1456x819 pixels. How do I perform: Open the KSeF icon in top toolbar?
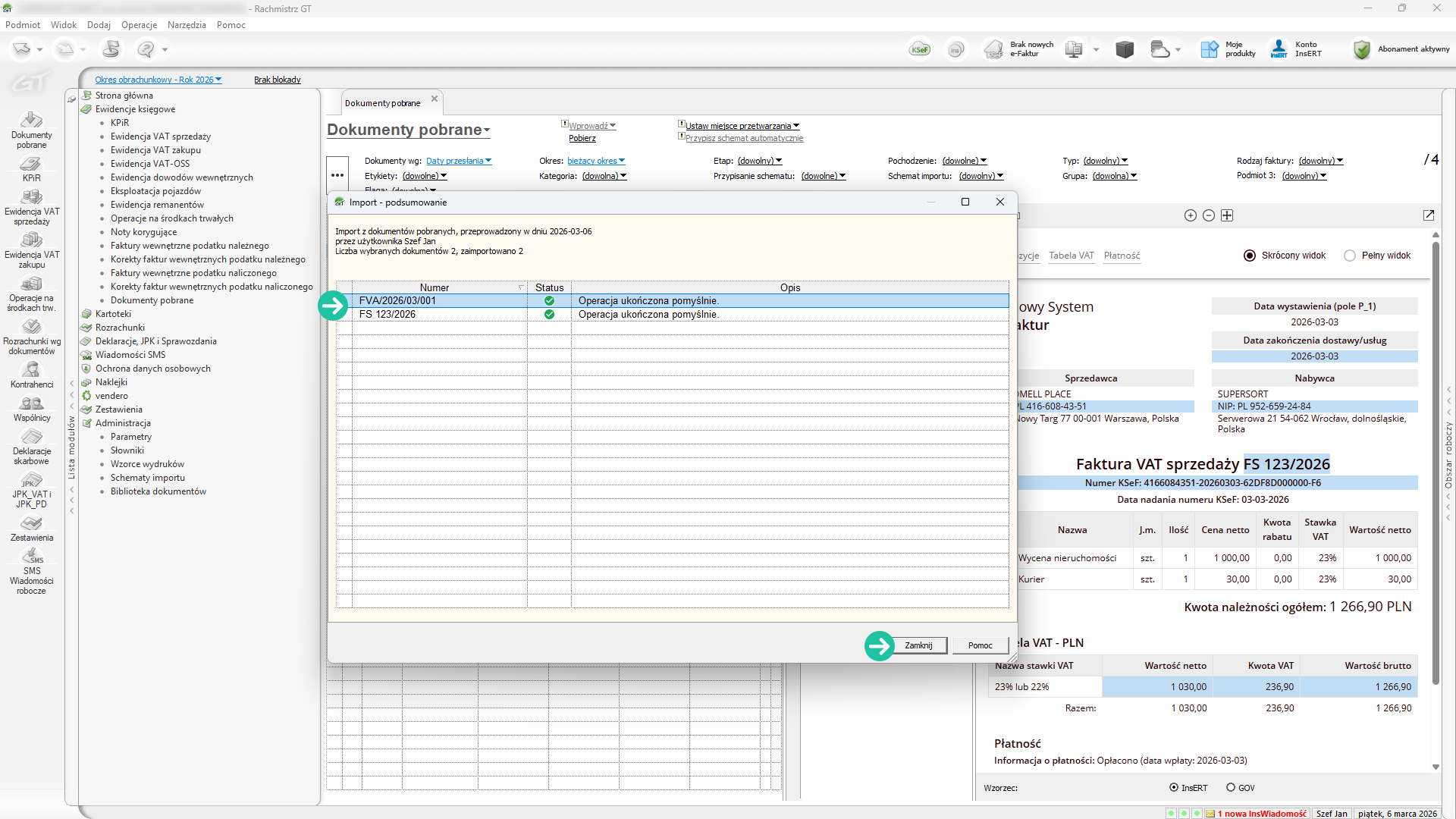tap(920, 49)
